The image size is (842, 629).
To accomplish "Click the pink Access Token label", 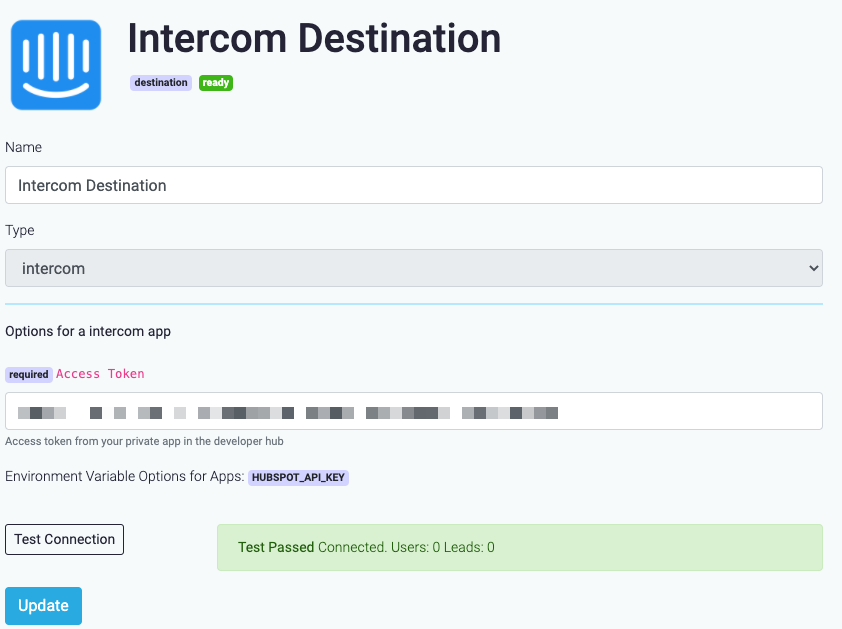I will click(100, 374).
